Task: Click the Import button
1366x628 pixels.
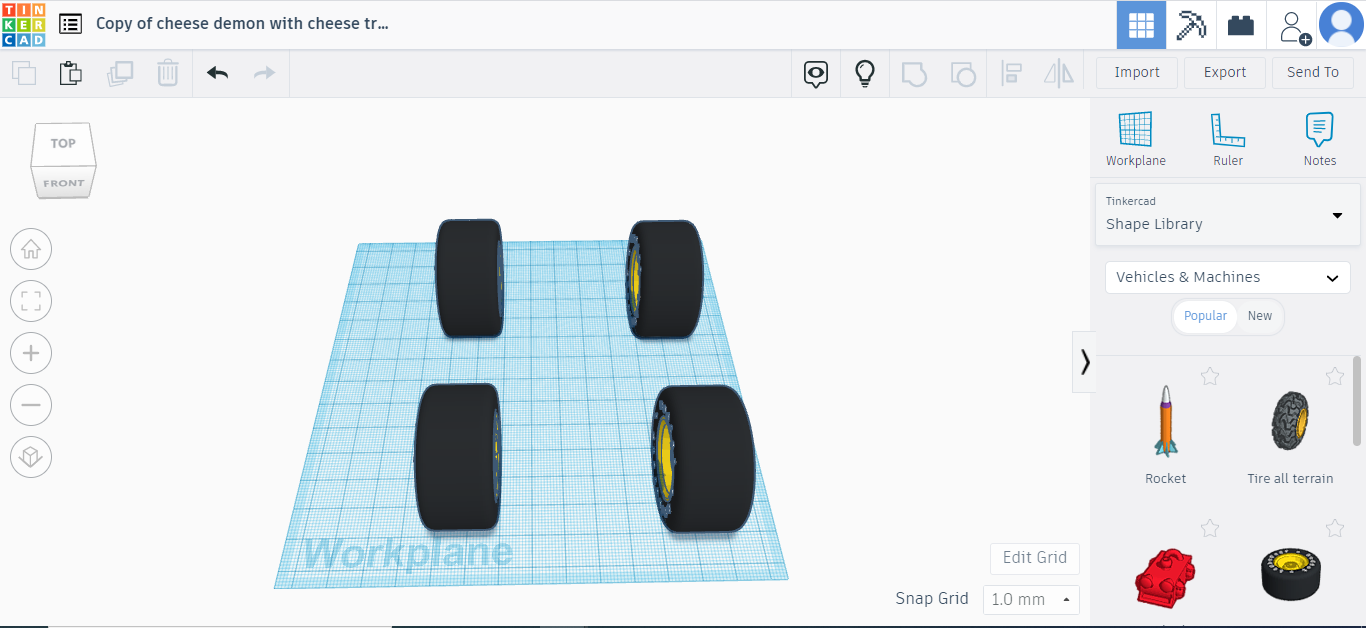Action: pos(1137,72)
